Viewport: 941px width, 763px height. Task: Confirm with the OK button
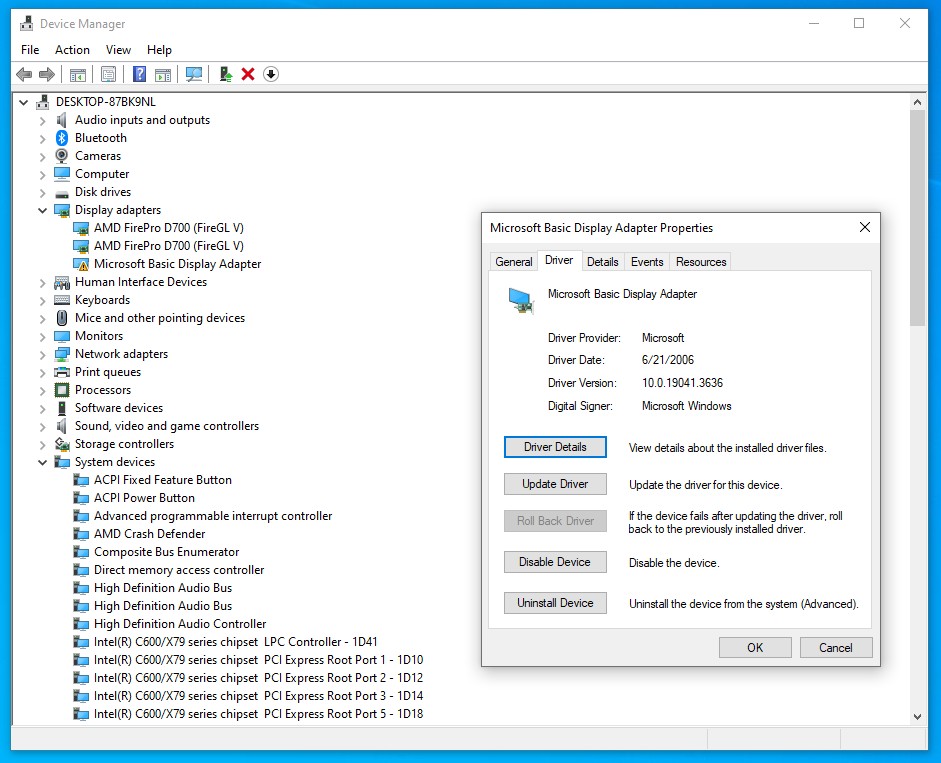click(x=755, y=648)
